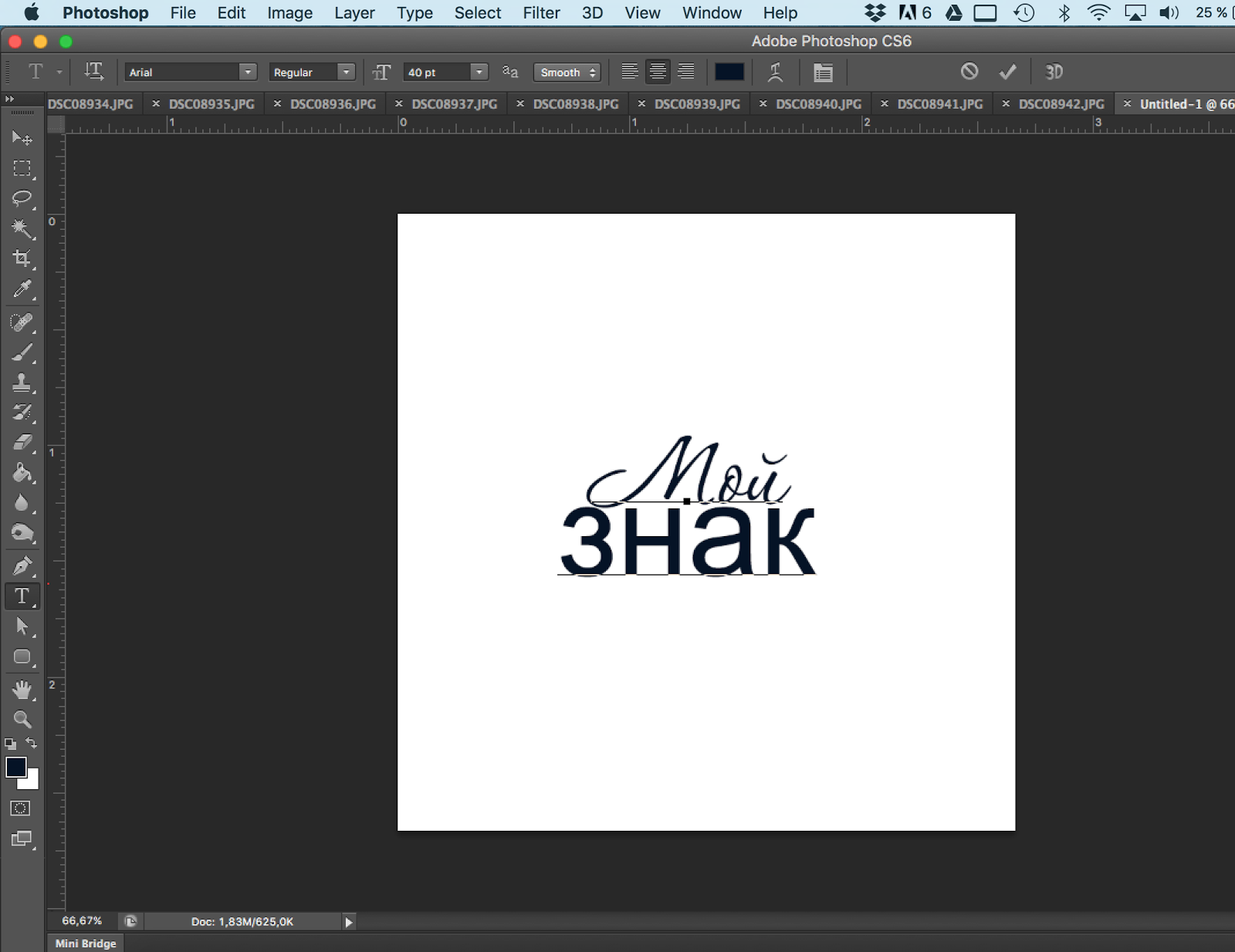
Task: Open the Layer menu
Action: [x=354, y=13]
